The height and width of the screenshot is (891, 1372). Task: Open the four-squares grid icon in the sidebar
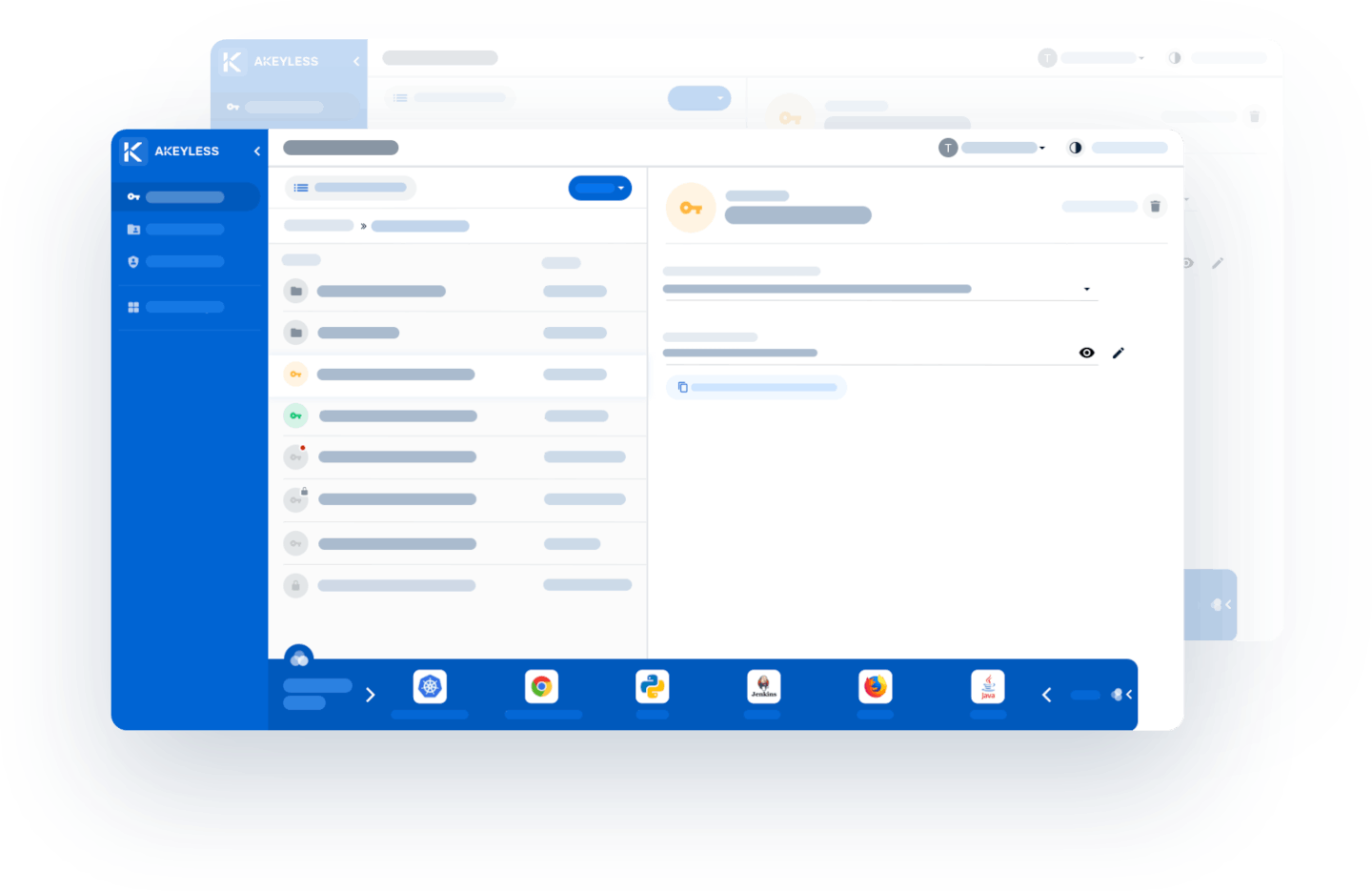point(133,307)
